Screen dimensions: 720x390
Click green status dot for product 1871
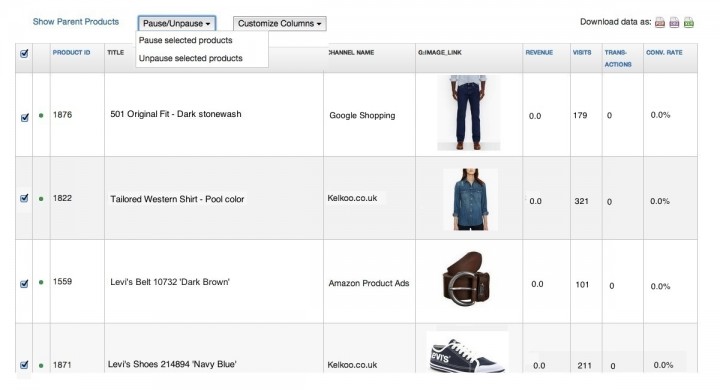tap(41, 366)
